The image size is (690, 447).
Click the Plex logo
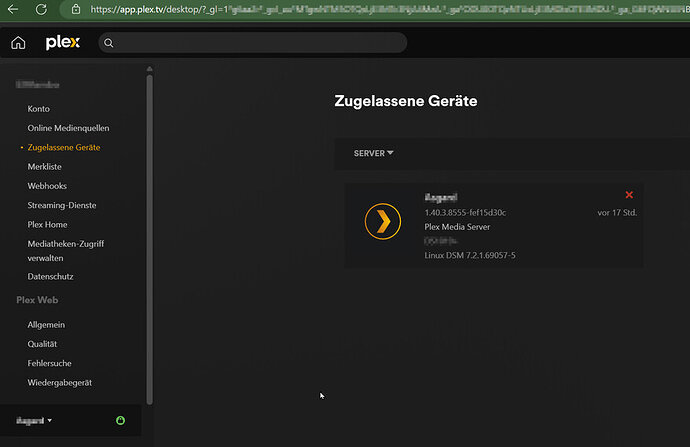coord(63,42)
